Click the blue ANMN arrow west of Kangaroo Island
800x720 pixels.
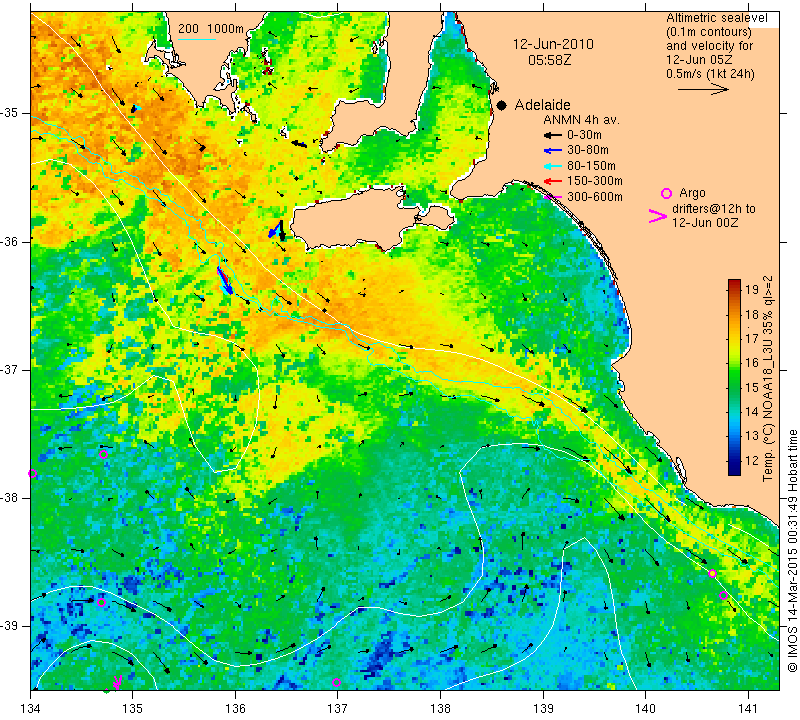[x=274, y=230]
